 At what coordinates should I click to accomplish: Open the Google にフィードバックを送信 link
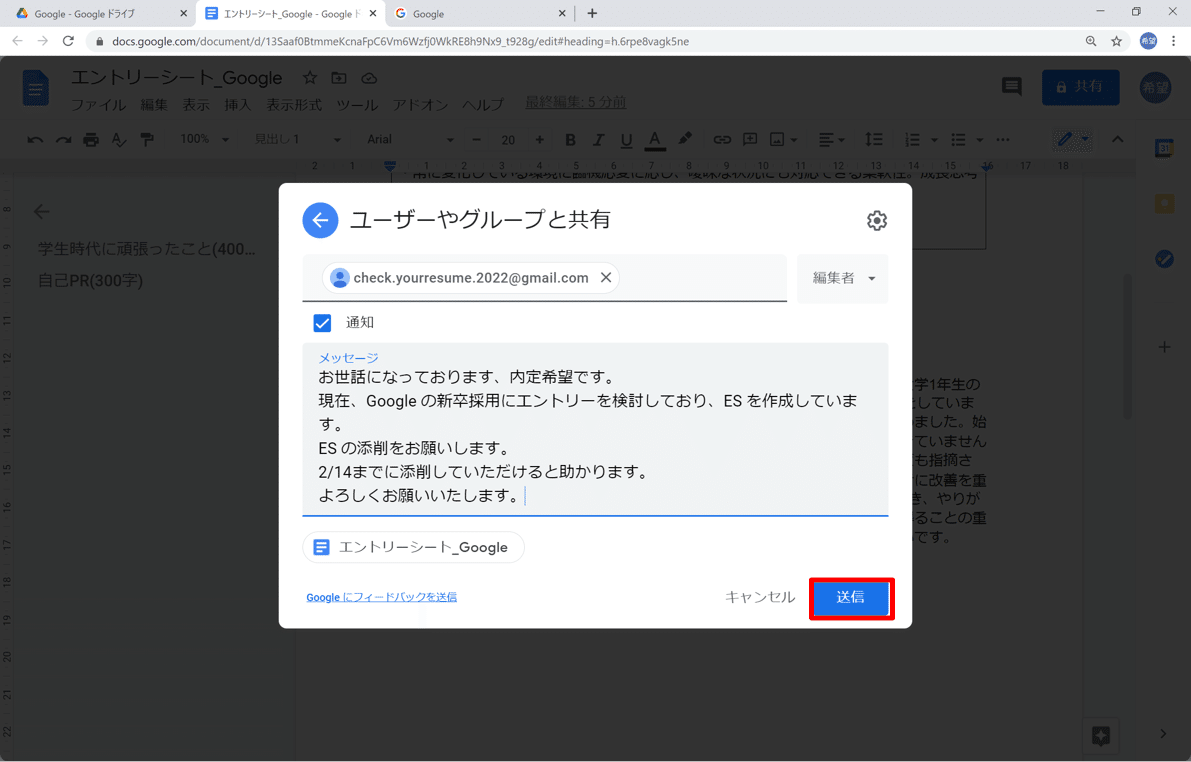(x=380, y=596)
